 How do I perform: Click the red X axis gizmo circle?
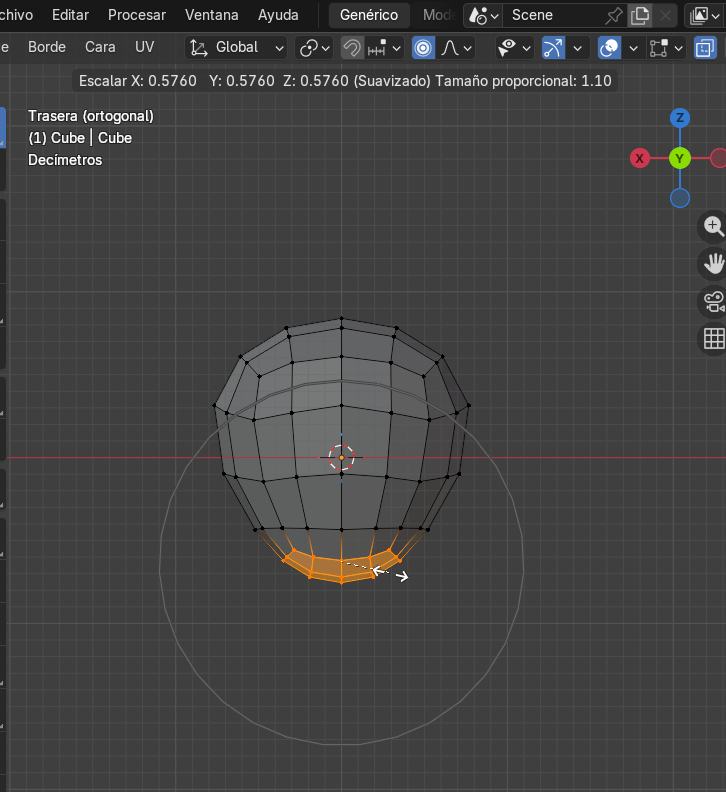click(x=640, y=158)
